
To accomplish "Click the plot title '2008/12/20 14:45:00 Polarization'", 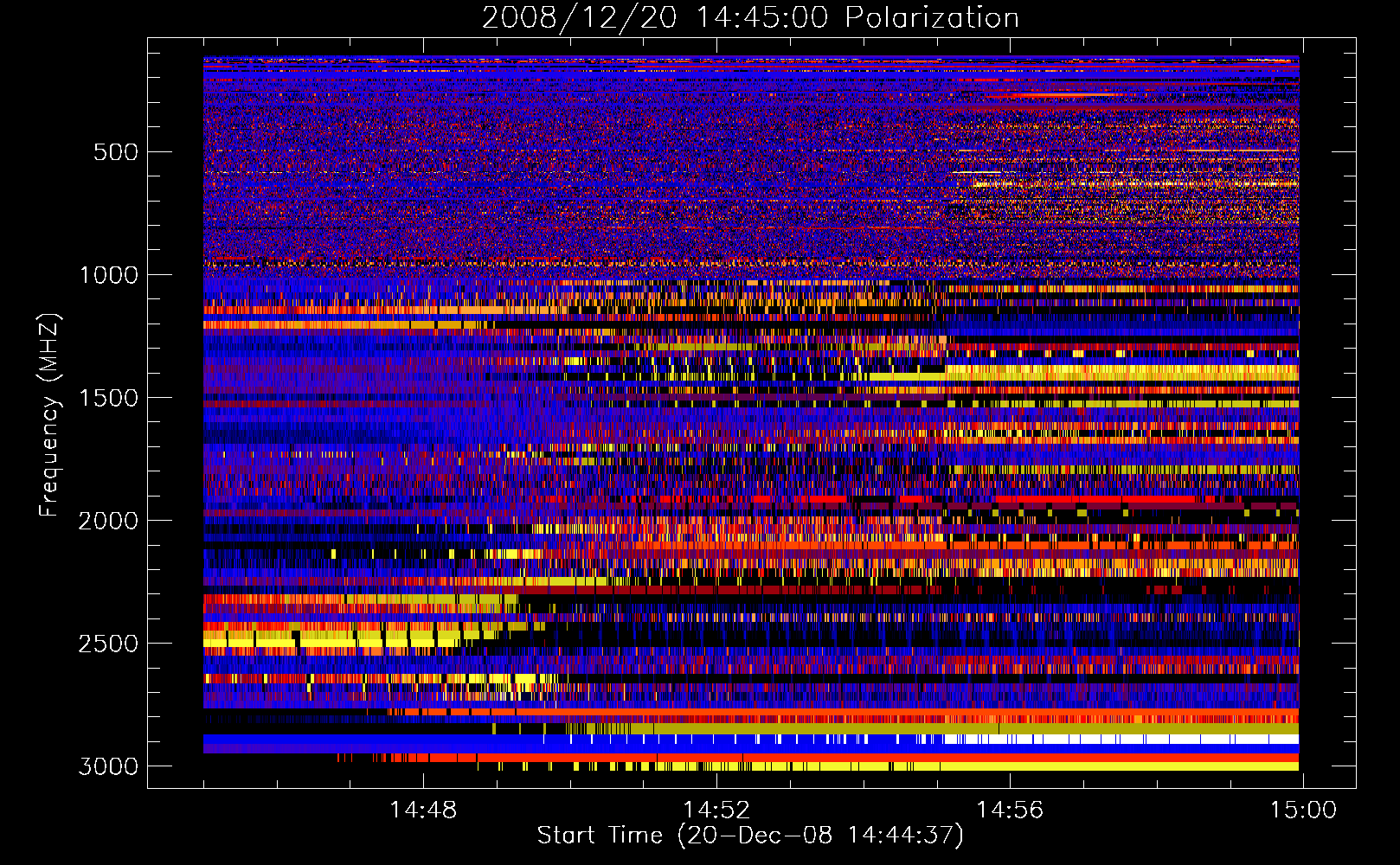I will tap(750, 18).
